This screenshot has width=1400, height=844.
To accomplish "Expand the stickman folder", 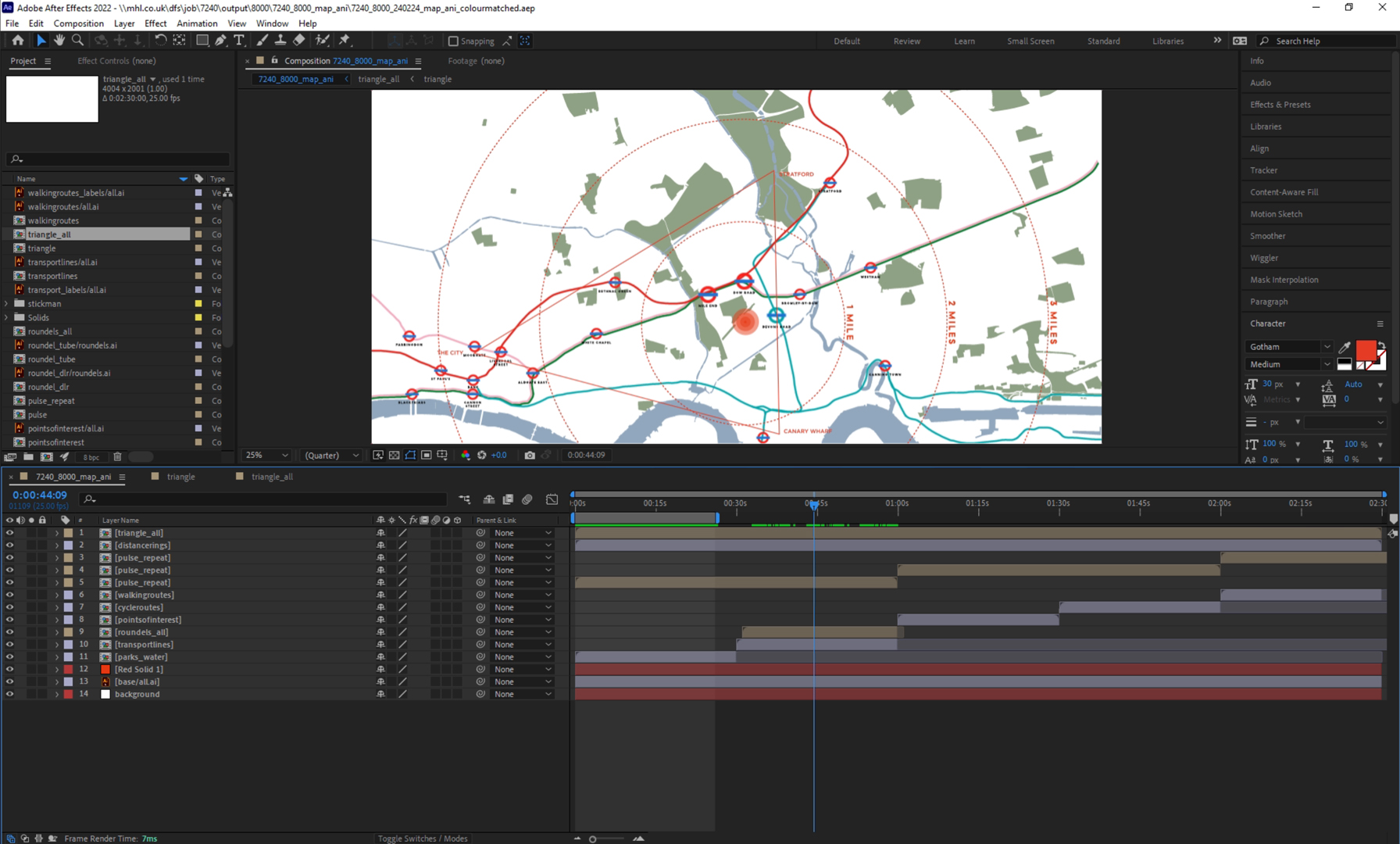I will click(7, 303).
